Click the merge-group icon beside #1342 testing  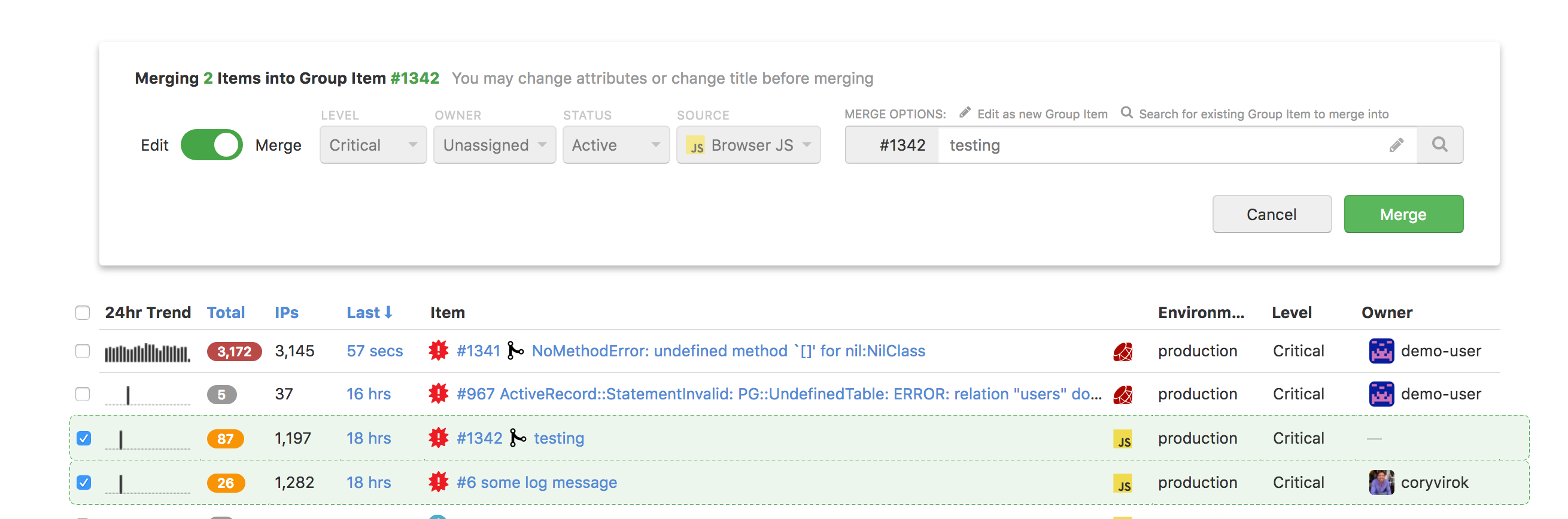coord(518,438)
